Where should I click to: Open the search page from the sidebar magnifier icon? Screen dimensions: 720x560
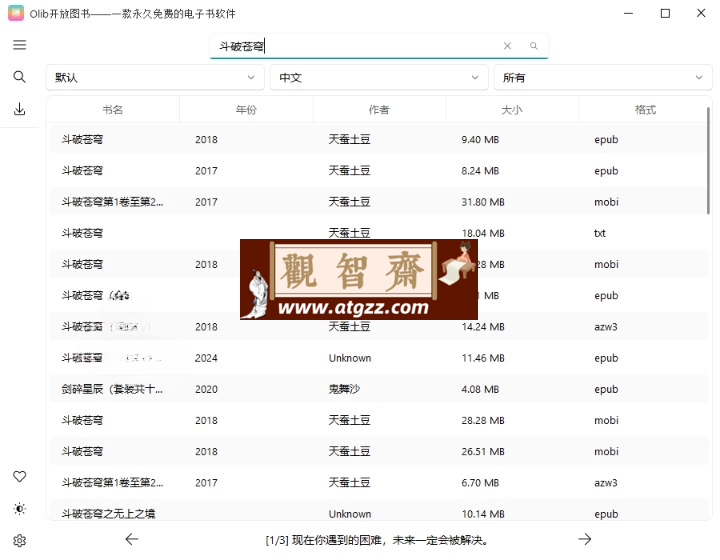click(x=19, y=77)
